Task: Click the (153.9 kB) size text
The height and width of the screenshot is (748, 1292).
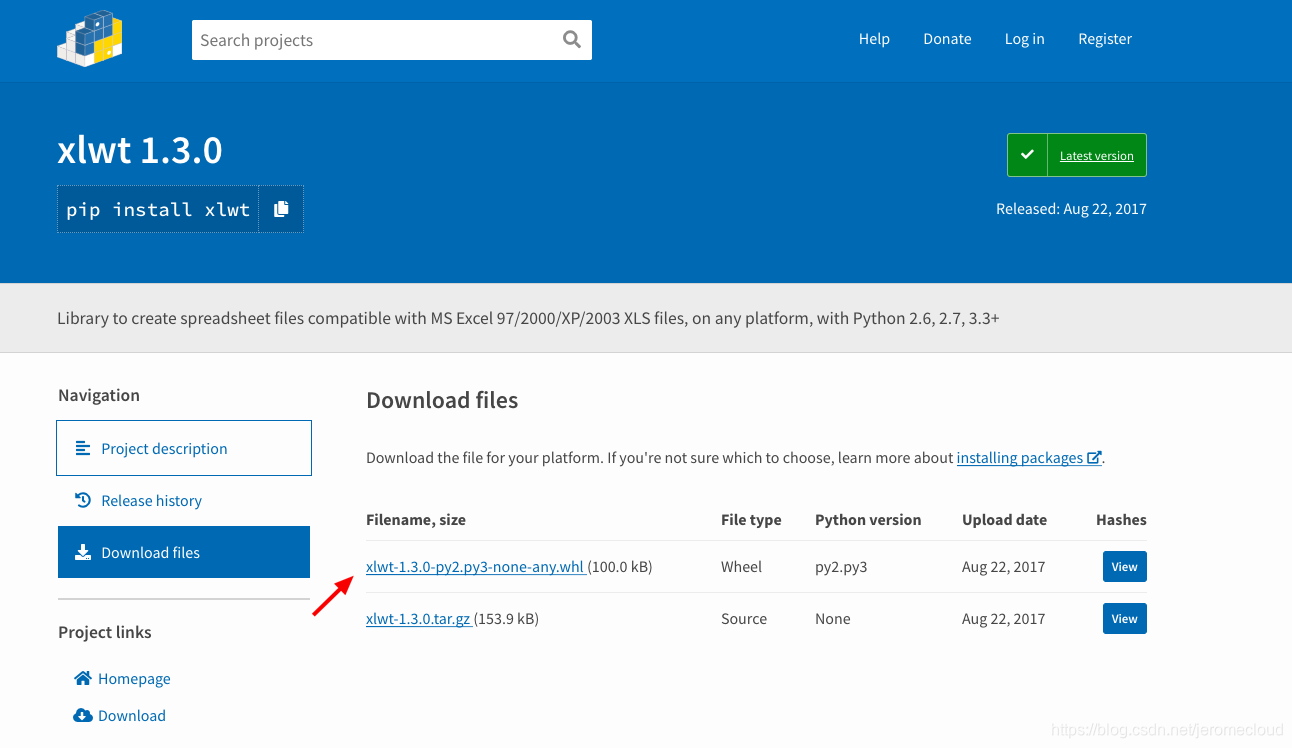Action: (506, 619)
